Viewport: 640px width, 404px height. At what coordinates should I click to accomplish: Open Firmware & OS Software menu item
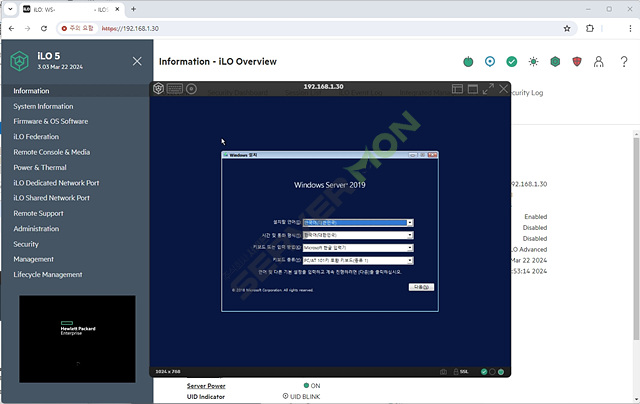point(51,121)
